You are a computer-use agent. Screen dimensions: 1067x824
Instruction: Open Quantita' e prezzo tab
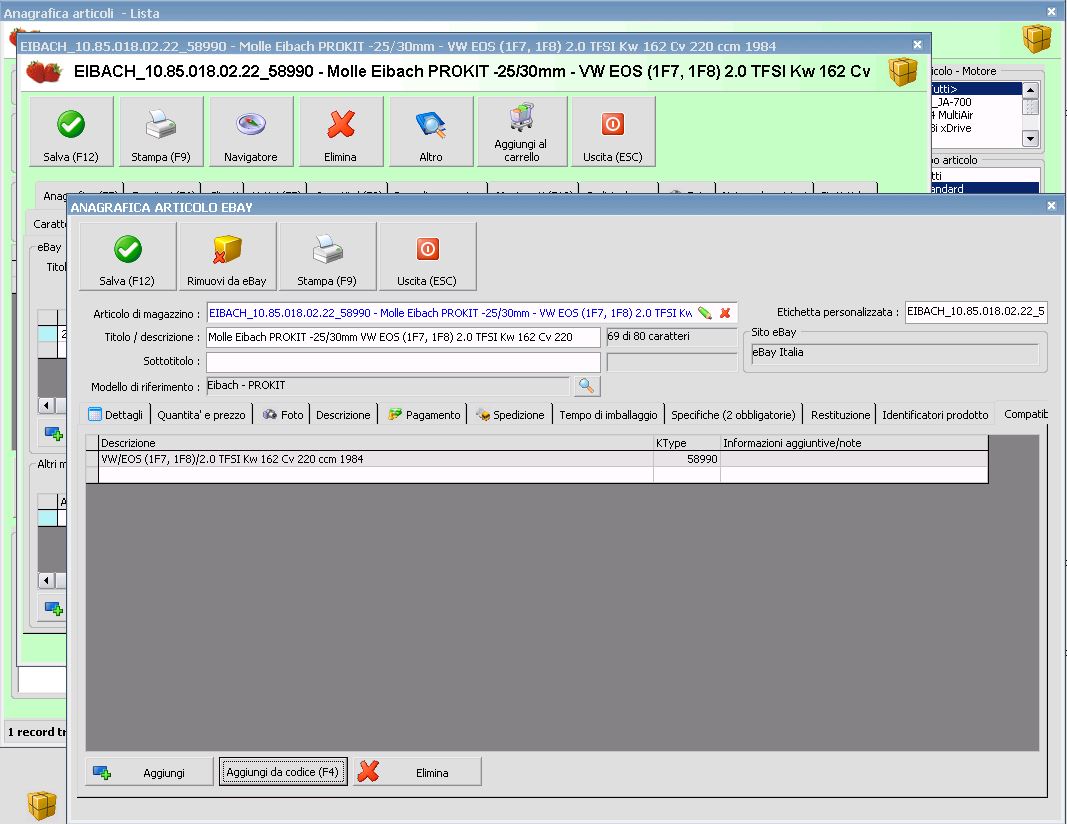coord(201,414)
